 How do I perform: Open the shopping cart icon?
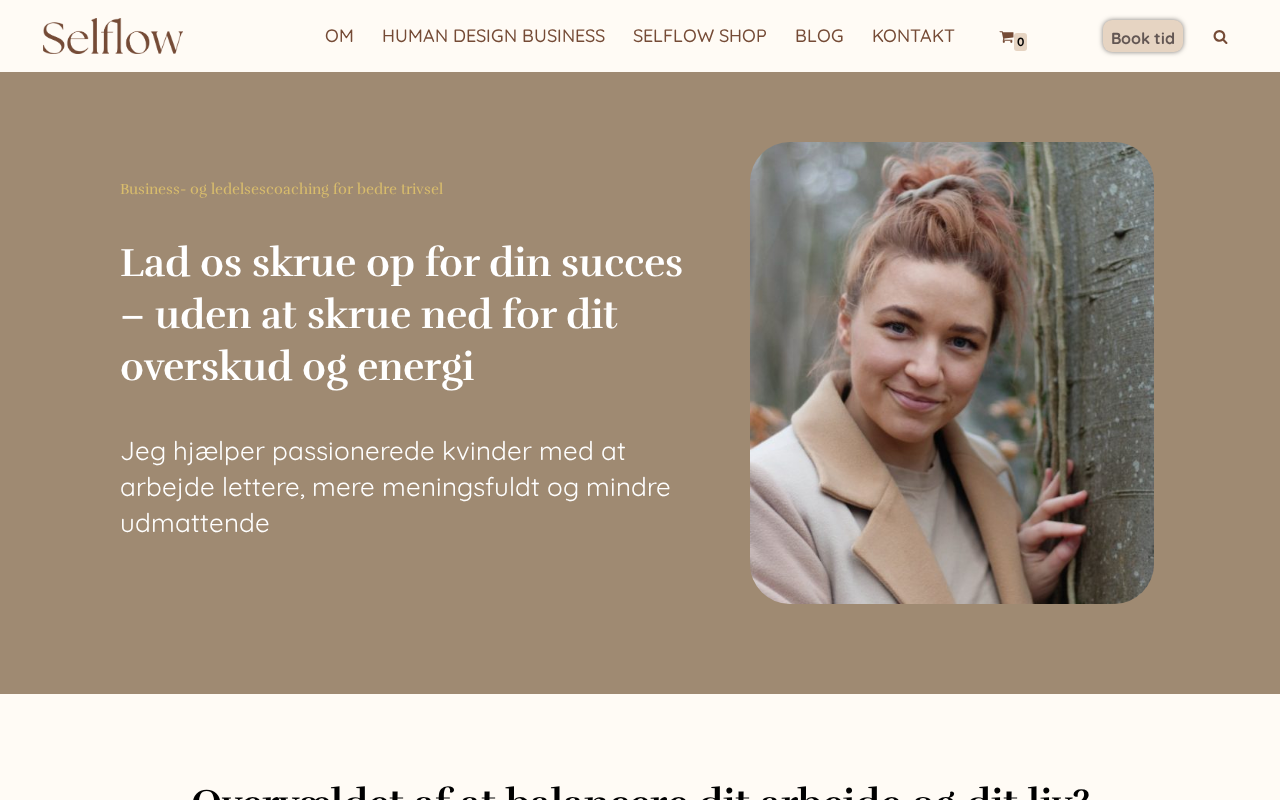(1006, 37)
